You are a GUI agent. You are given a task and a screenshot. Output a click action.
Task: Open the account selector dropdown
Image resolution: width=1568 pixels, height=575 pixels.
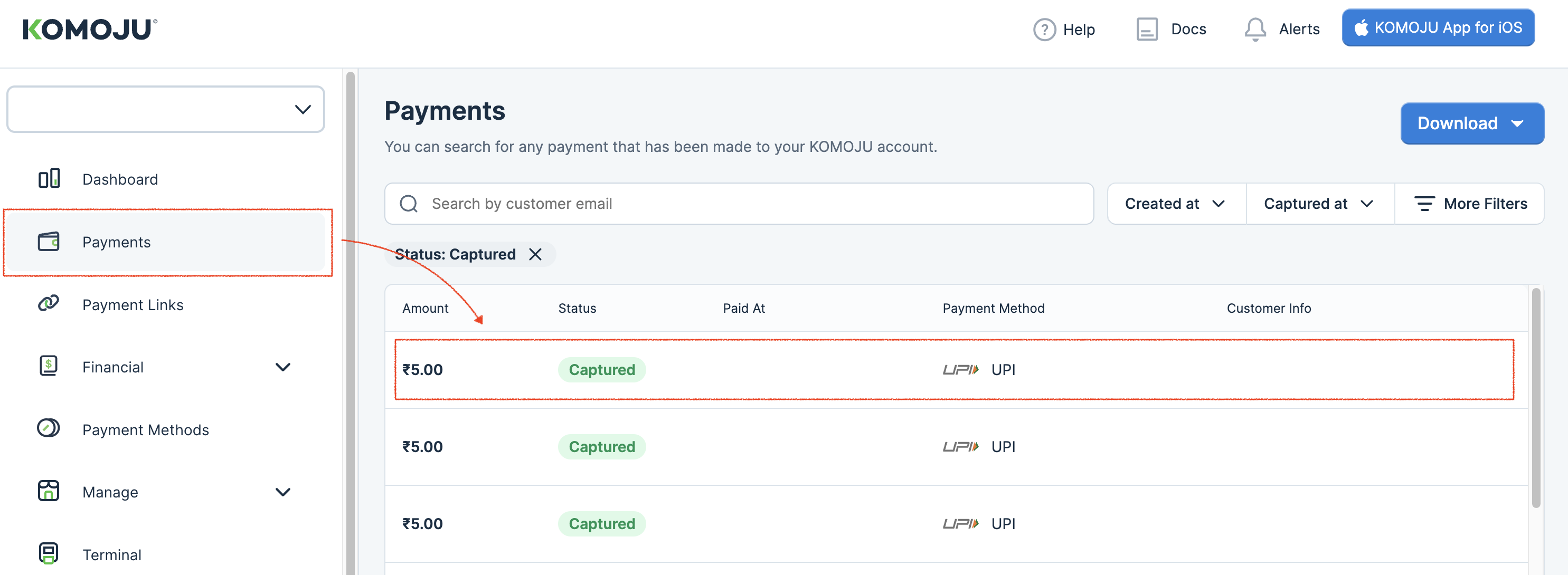(166, 110)
